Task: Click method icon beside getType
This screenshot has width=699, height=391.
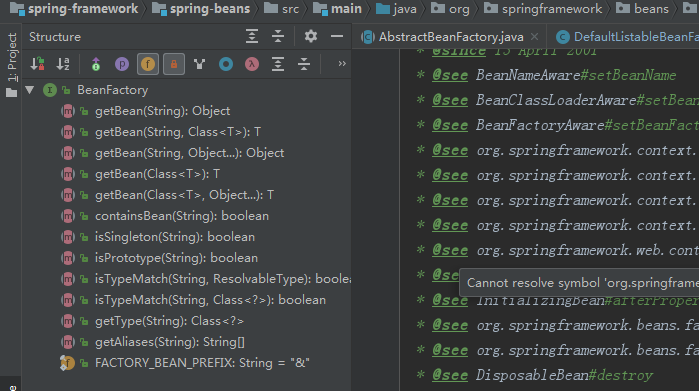Action: [67, 321]
